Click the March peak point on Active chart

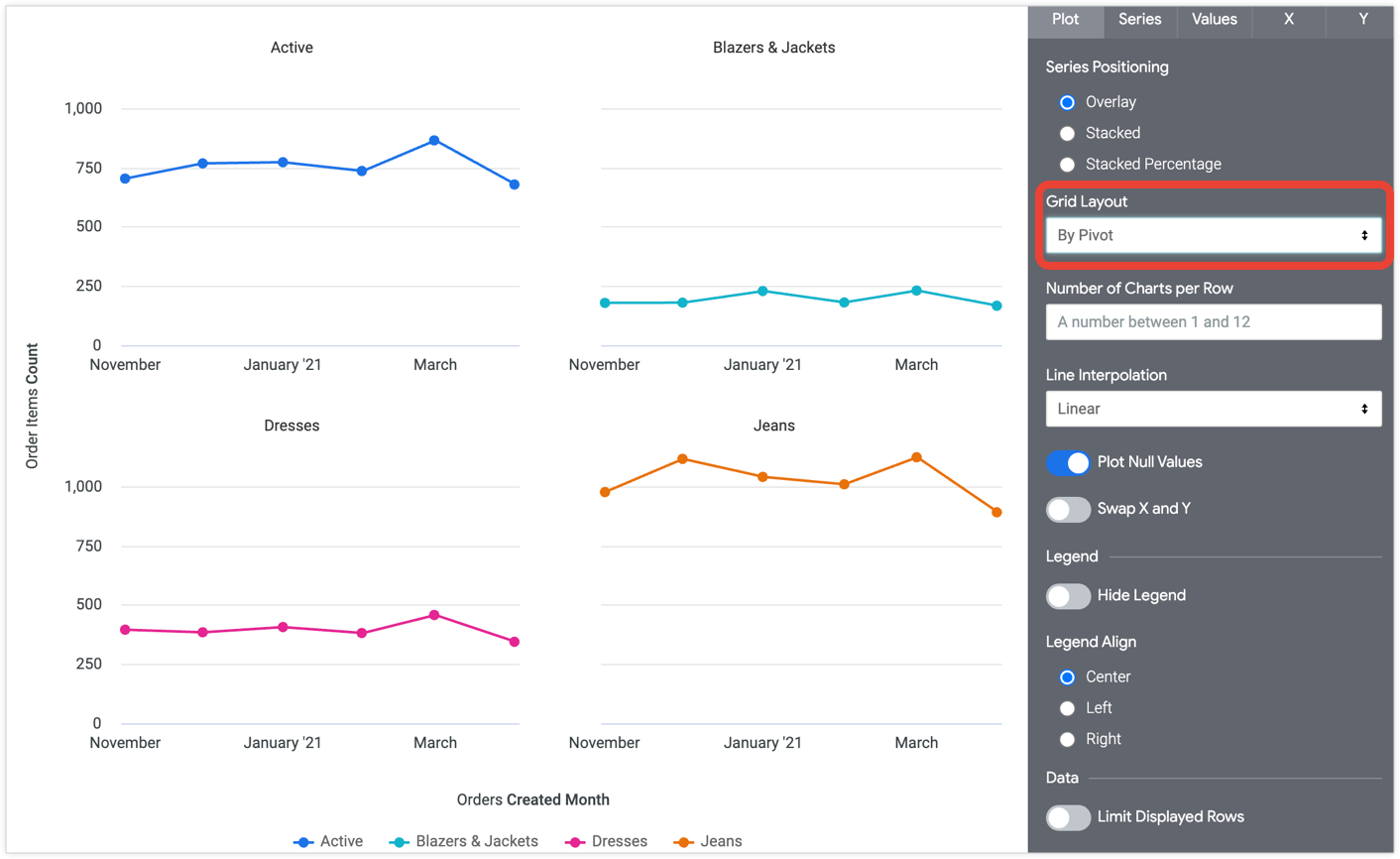point(434,141)
